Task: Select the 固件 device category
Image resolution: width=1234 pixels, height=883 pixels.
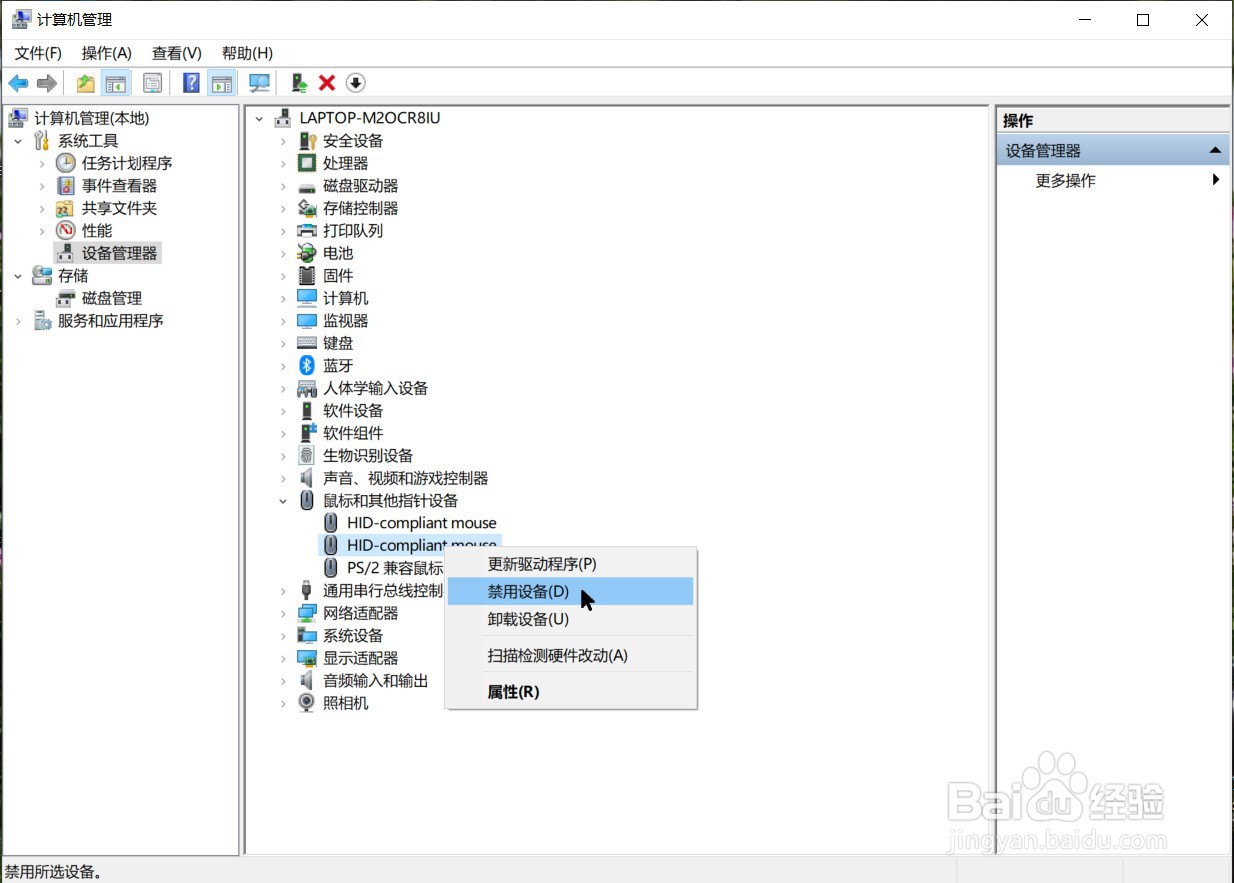Action: (338, 276)
